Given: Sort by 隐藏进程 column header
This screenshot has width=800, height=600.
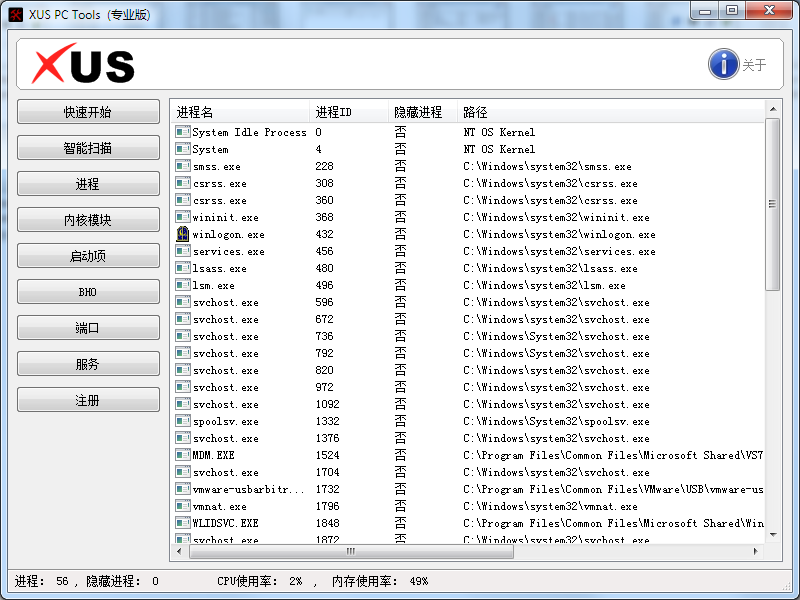Looking at the screenshot, I should (x=422, y=112).
